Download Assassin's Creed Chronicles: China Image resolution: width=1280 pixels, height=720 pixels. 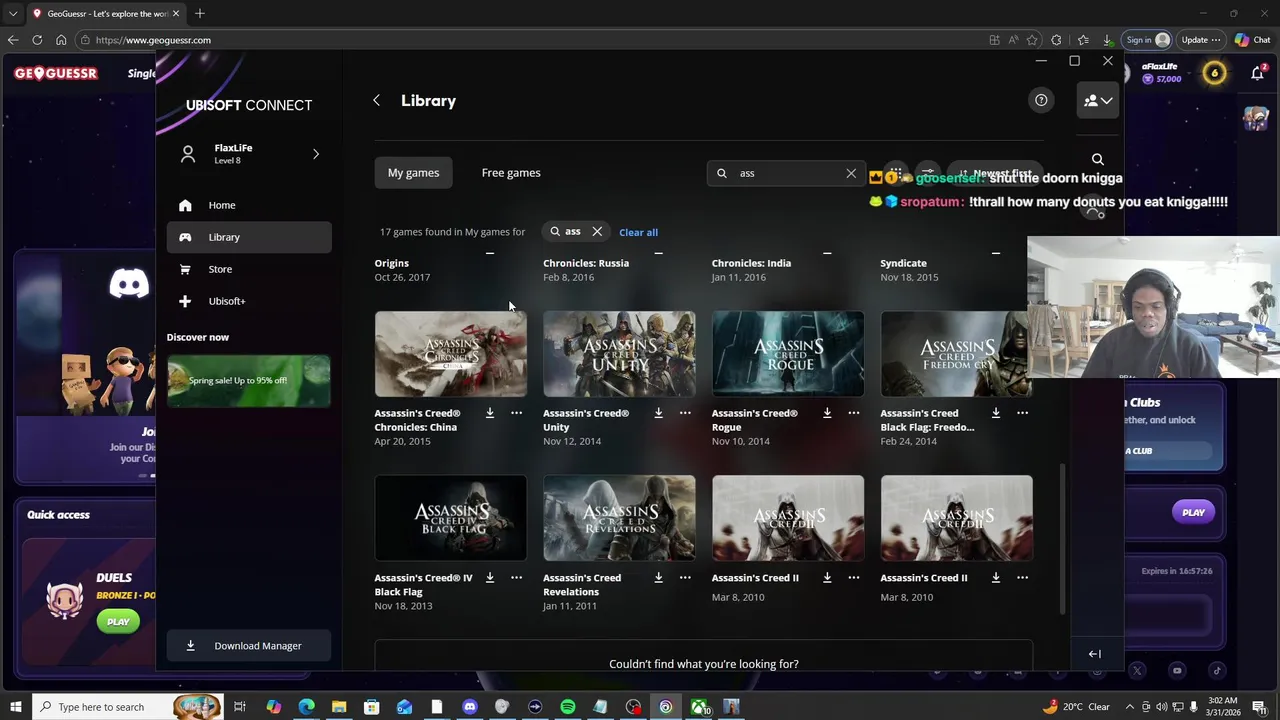[x=490, y=413]
